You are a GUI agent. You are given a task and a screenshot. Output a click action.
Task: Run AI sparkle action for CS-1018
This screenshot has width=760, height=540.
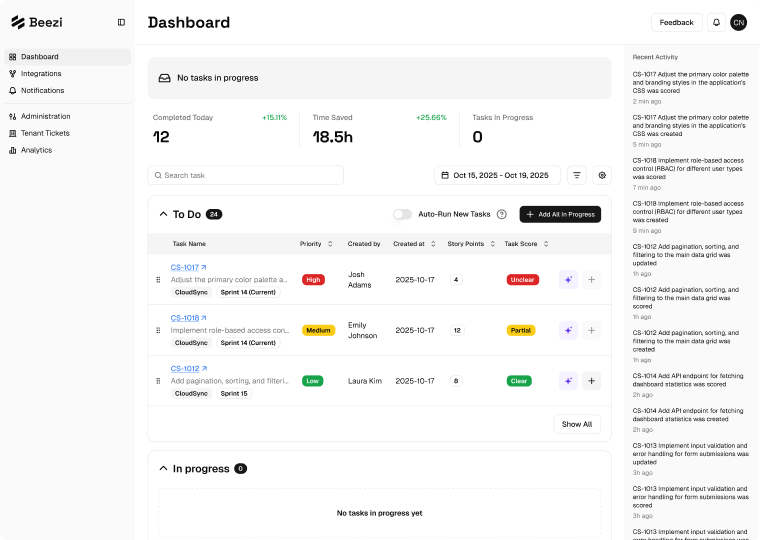pyautogui.click(x=568, y=331)
